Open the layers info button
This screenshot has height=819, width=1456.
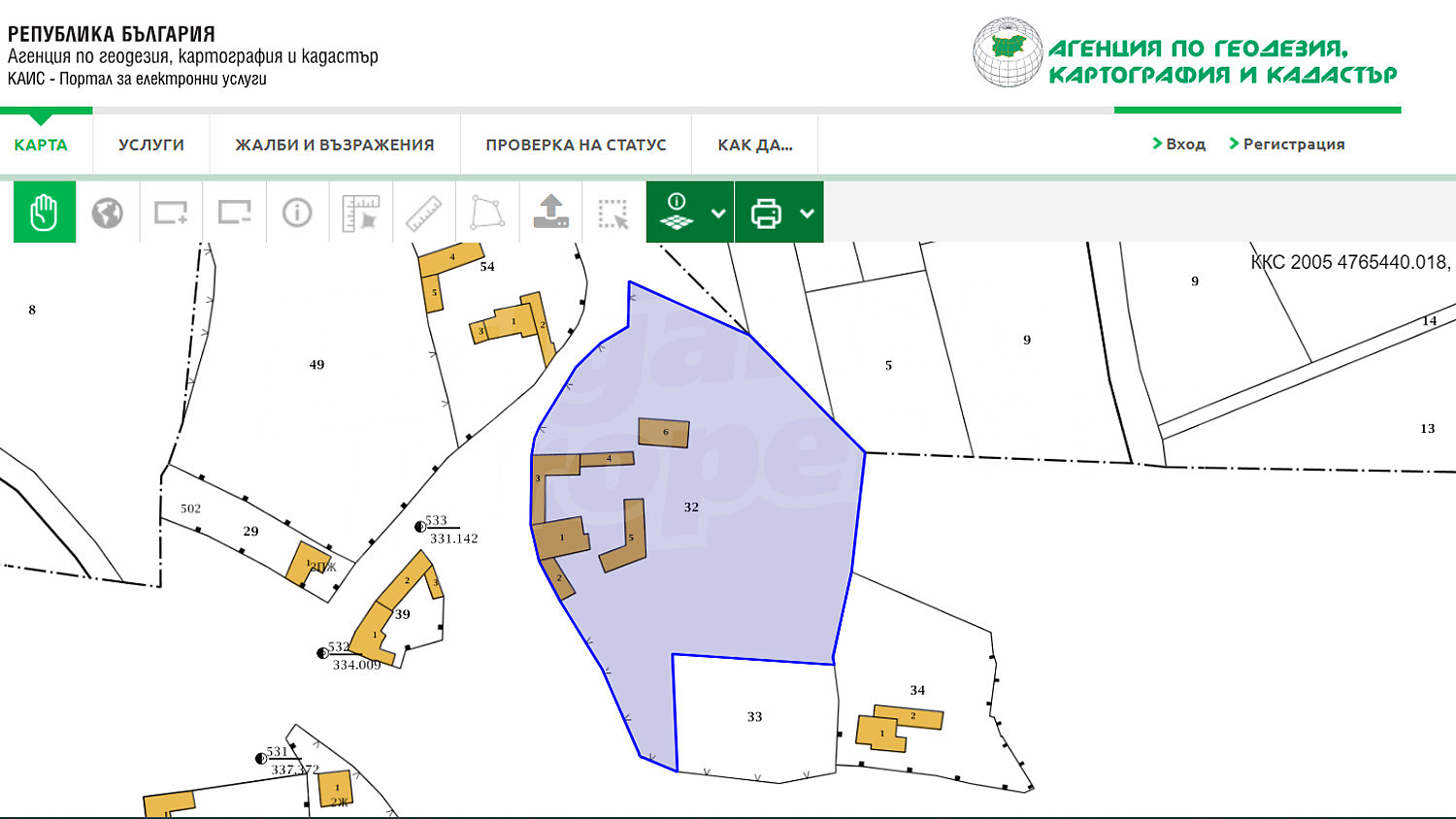tap(677, 213)
